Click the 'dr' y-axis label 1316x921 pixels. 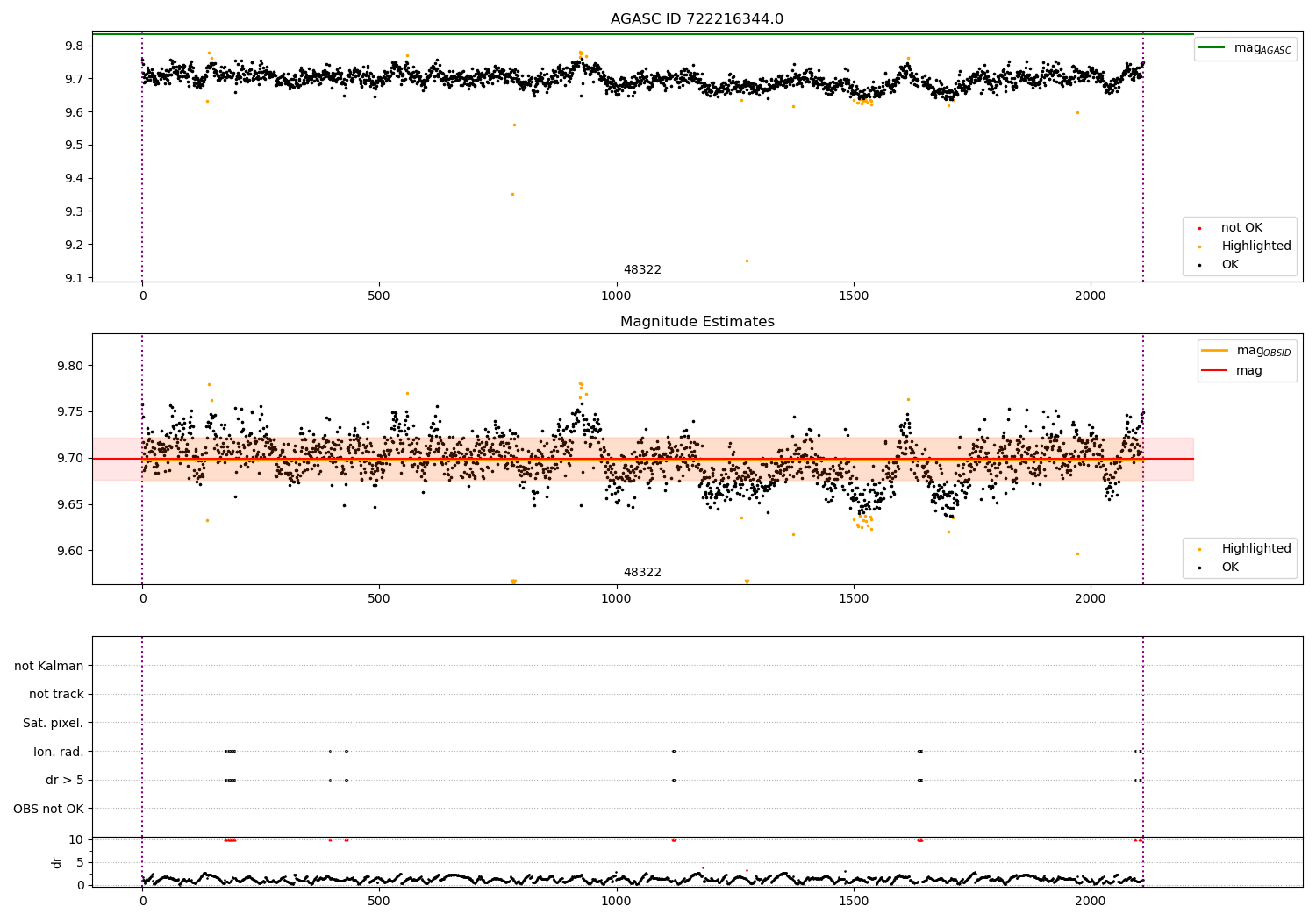pos(57,862)
